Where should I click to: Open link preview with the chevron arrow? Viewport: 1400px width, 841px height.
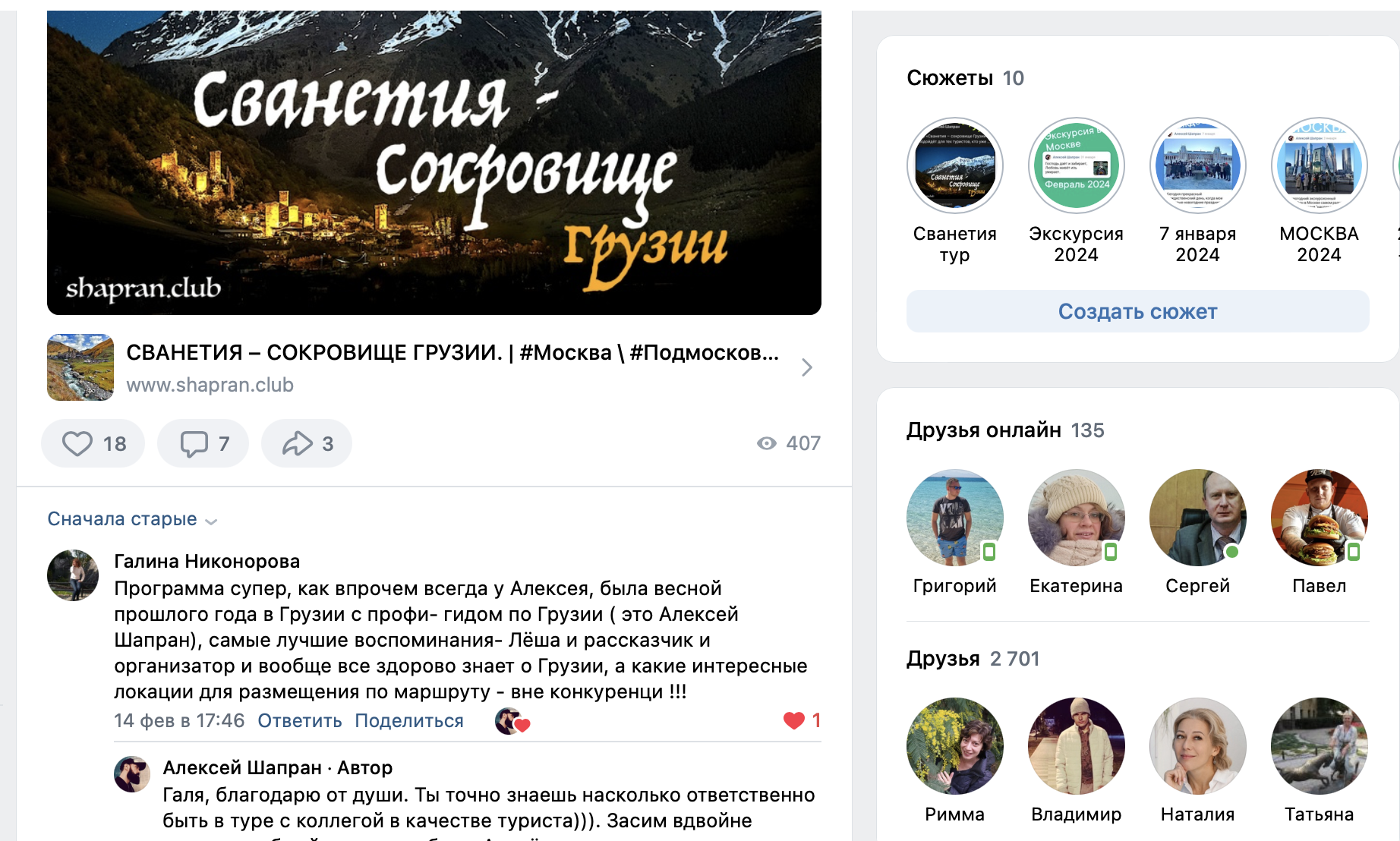[x=807, y=368]
